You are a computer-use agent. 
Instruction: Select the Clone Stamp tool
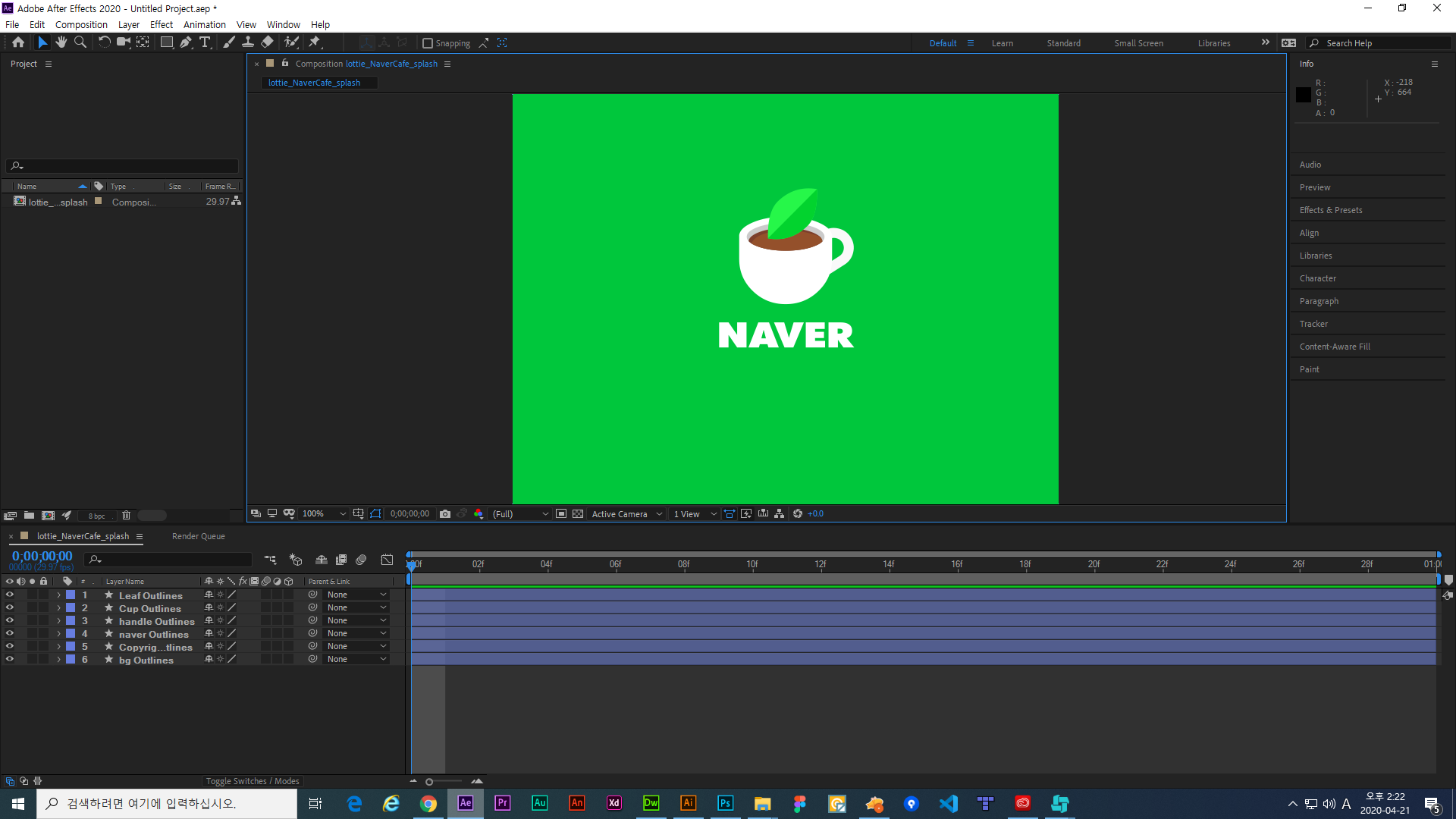[248, 42]
